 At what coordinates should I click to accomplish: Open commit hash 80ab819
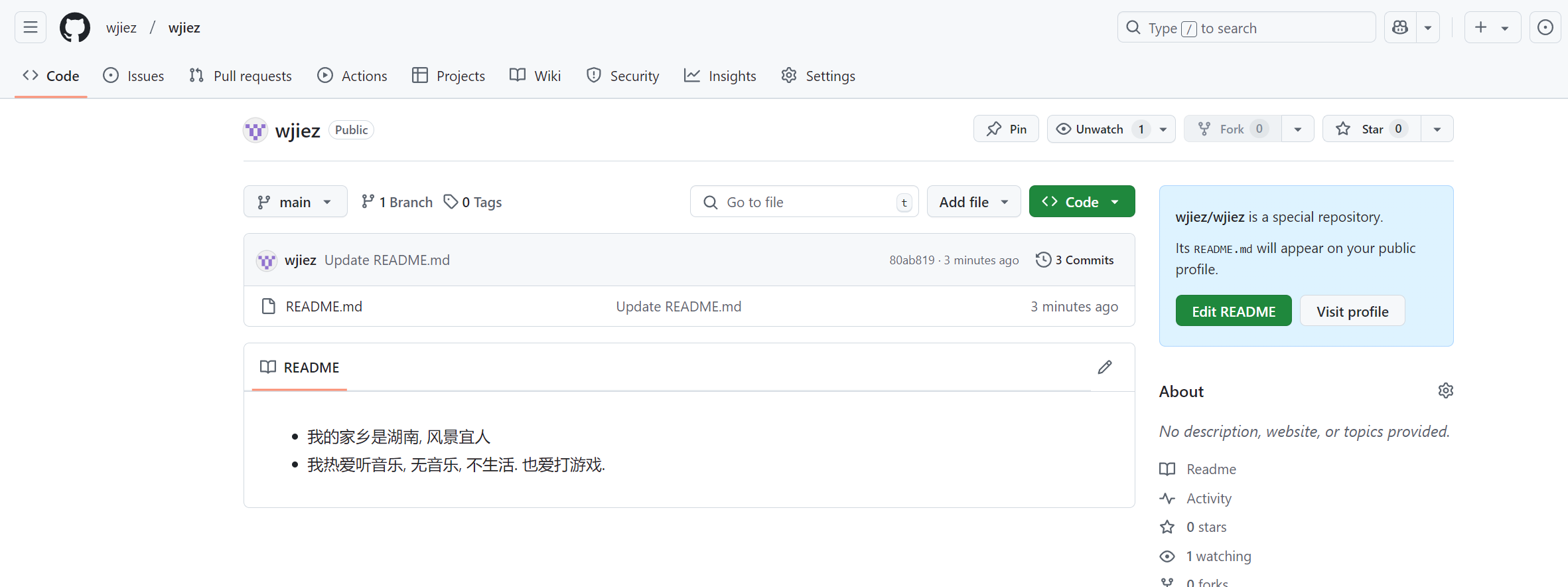click(912, 260)
